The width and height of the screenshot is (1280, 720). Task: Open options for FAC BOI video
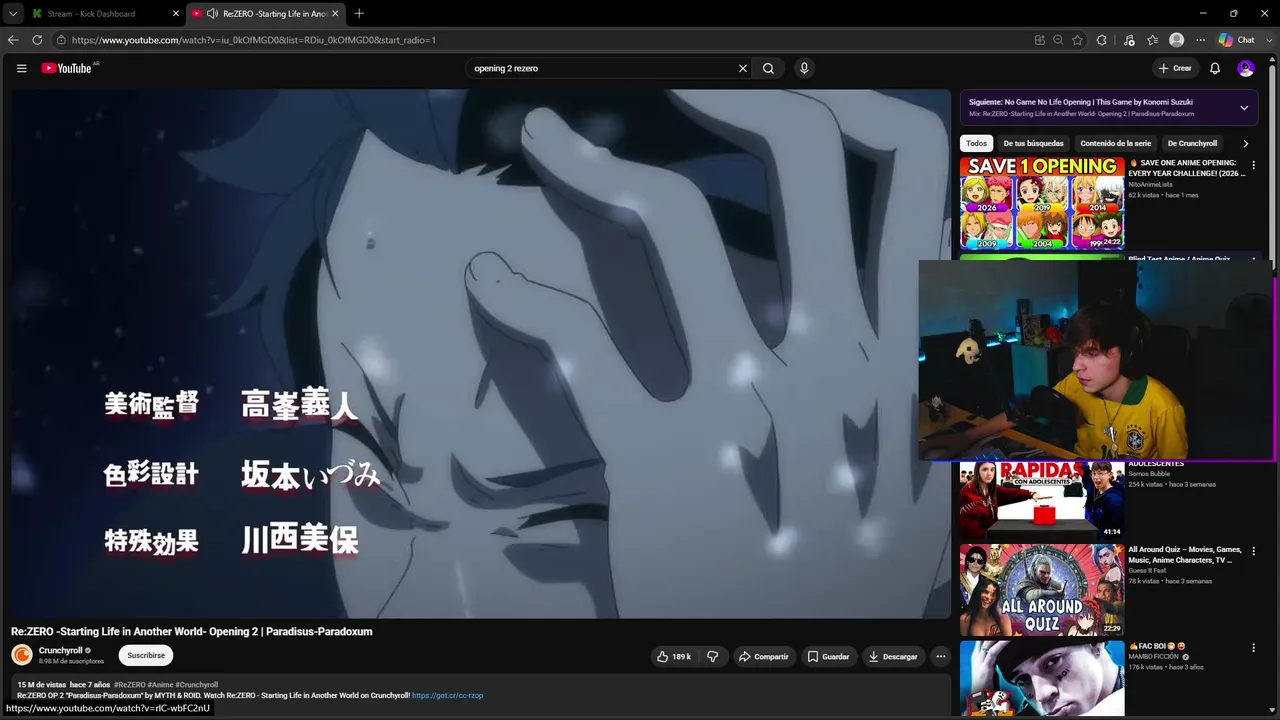pyautogui.click(x=1253, y=648)
